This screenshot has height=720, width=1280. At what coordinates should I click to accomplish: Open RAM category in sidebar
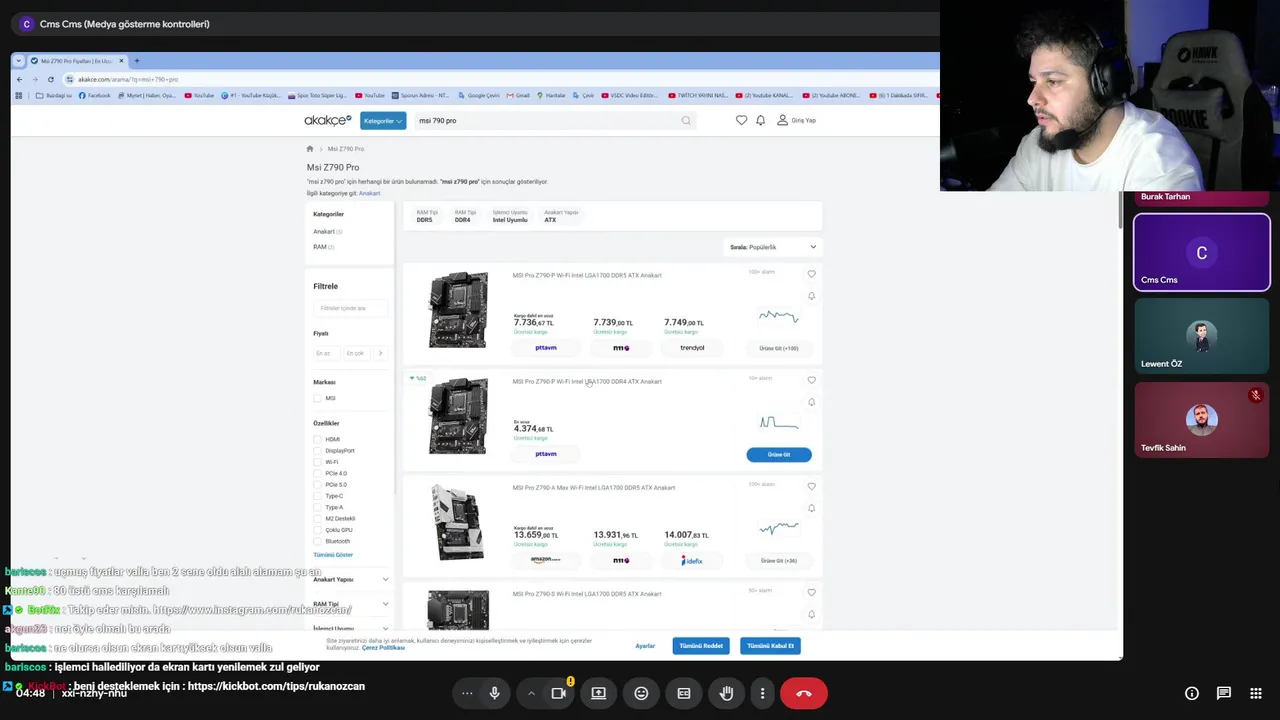pyautogui.click(x=320, y=247)
